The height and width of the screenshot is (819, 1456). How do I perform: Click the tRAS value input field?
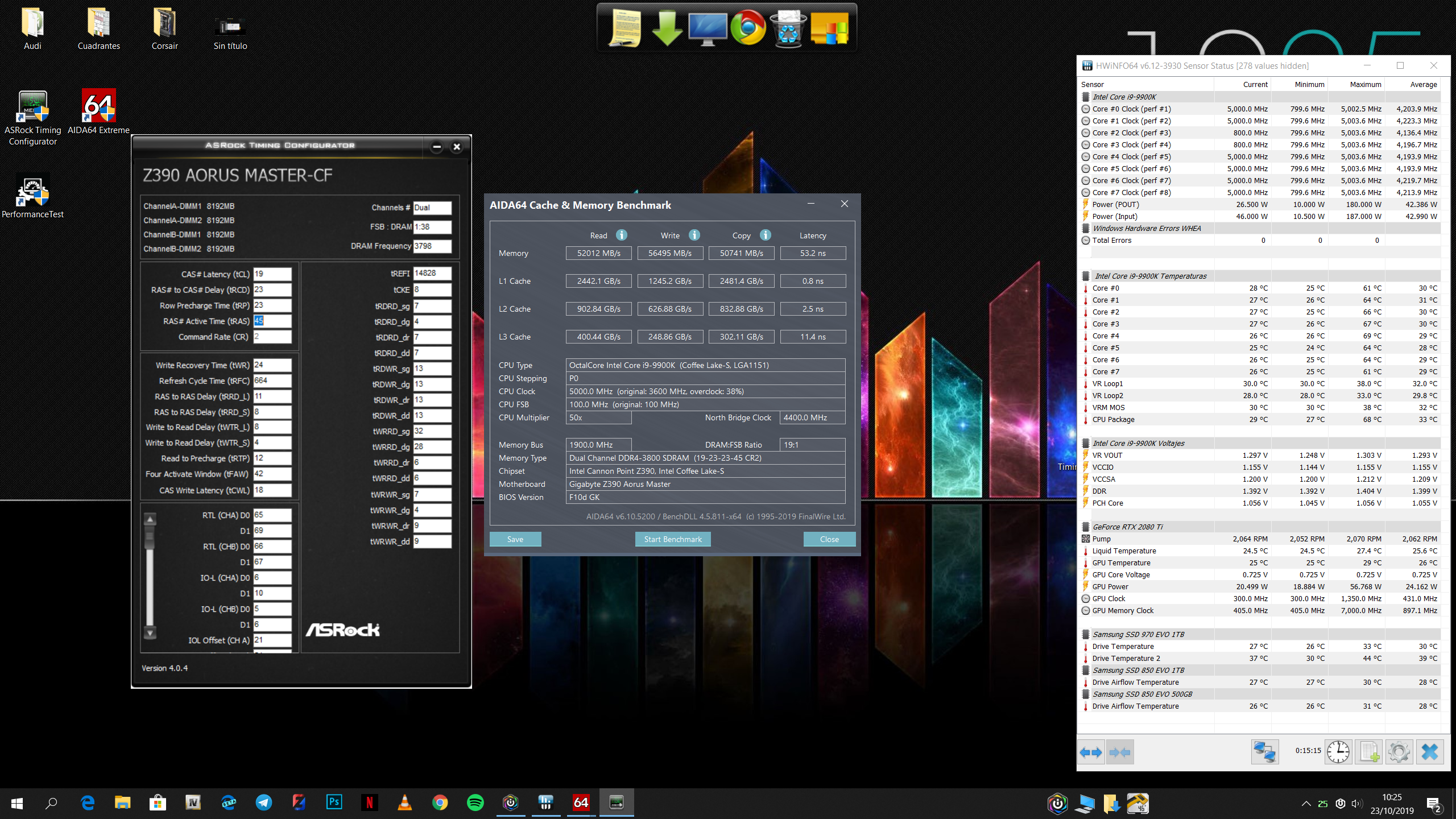(272, 321)
